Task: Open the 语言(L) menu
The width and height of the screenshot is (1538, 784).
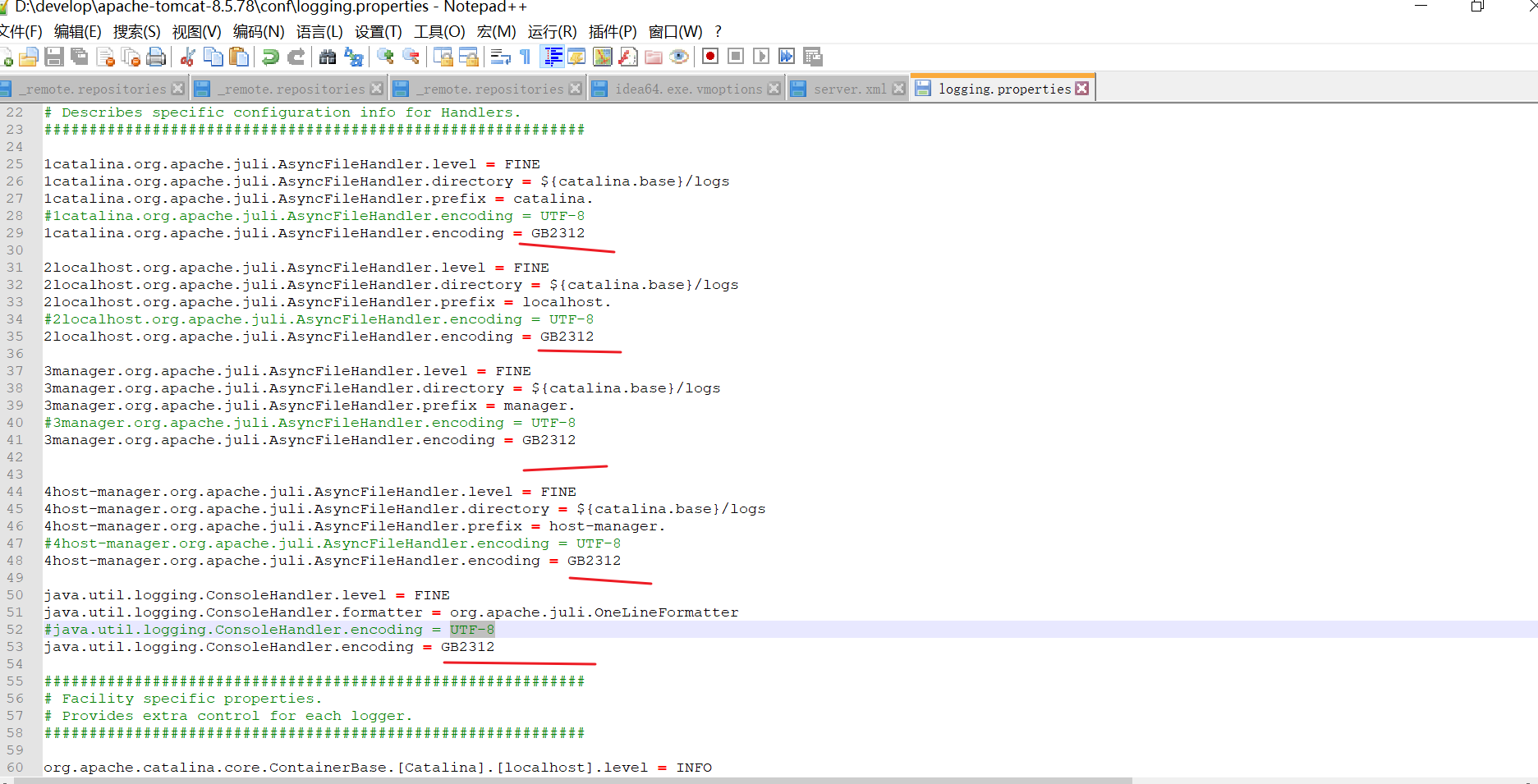Action: [x=319, y=32]
